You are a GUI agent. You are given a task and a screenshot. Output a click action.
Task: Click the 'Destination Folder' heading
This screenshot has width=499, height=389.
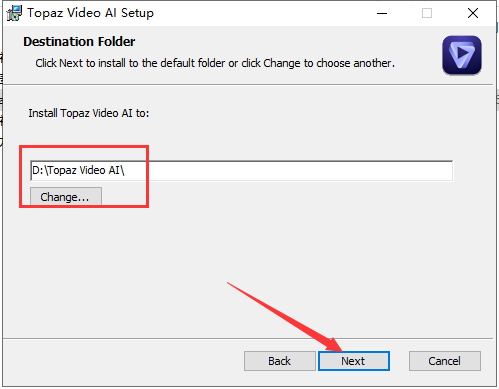point(79,42)
